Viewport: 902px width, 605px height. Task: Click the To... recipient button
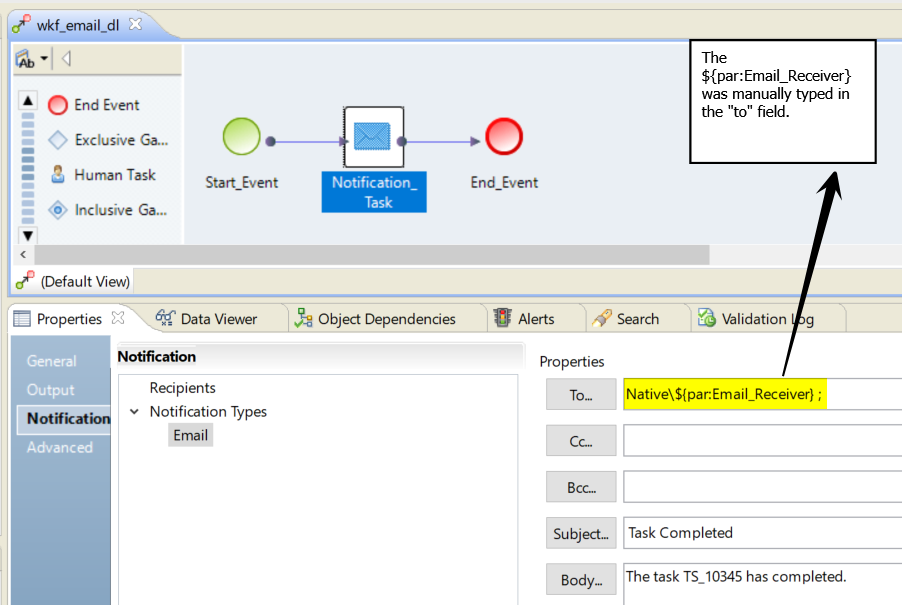point(581,395)
